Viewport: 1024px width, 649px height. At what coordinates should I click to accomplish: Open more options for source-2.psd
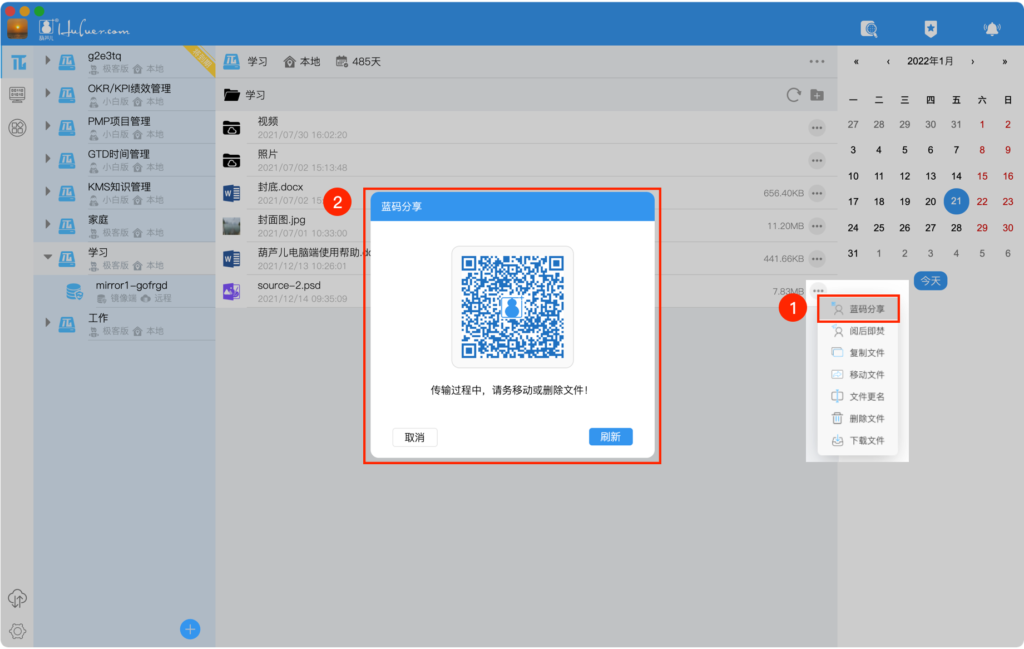(818, 291)
